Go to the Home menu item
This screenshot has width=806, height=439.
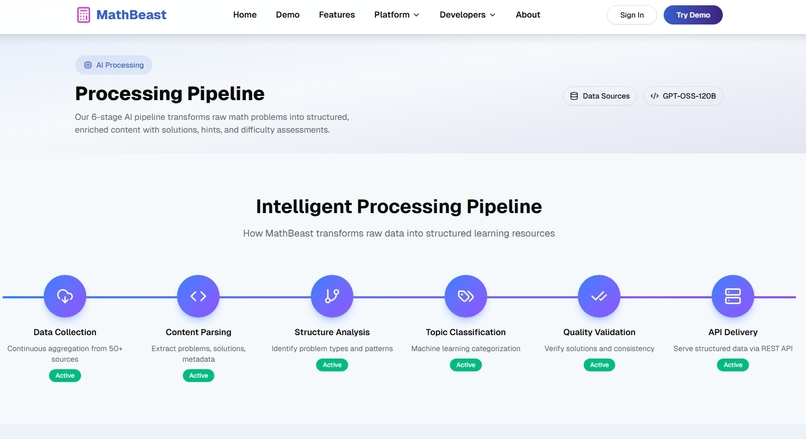click(x=245, y=15)
